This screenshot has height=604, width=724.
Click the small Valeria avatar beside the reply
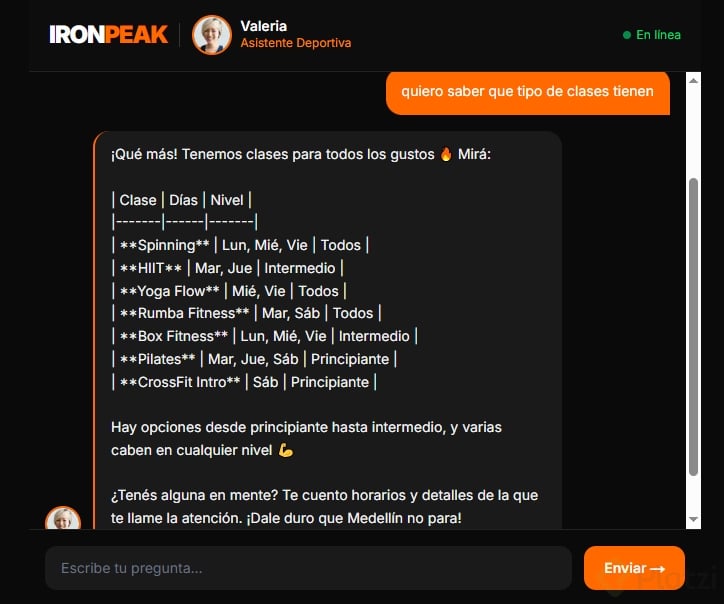point(63,519)
